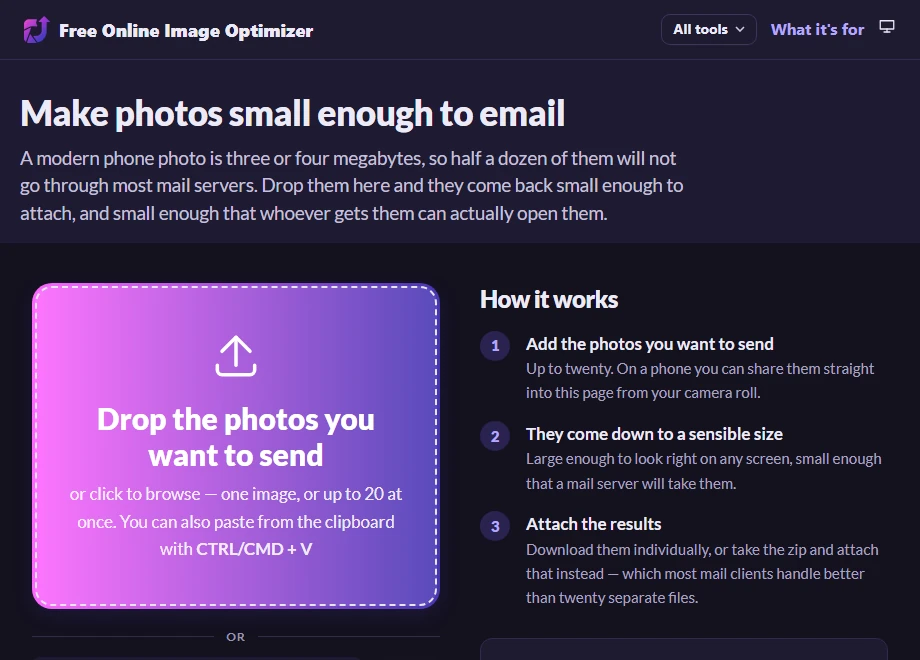Viewport: 920px width, 660px height.
Task: Click the 'Download them individually' description
Action: (x=702, y=574)
